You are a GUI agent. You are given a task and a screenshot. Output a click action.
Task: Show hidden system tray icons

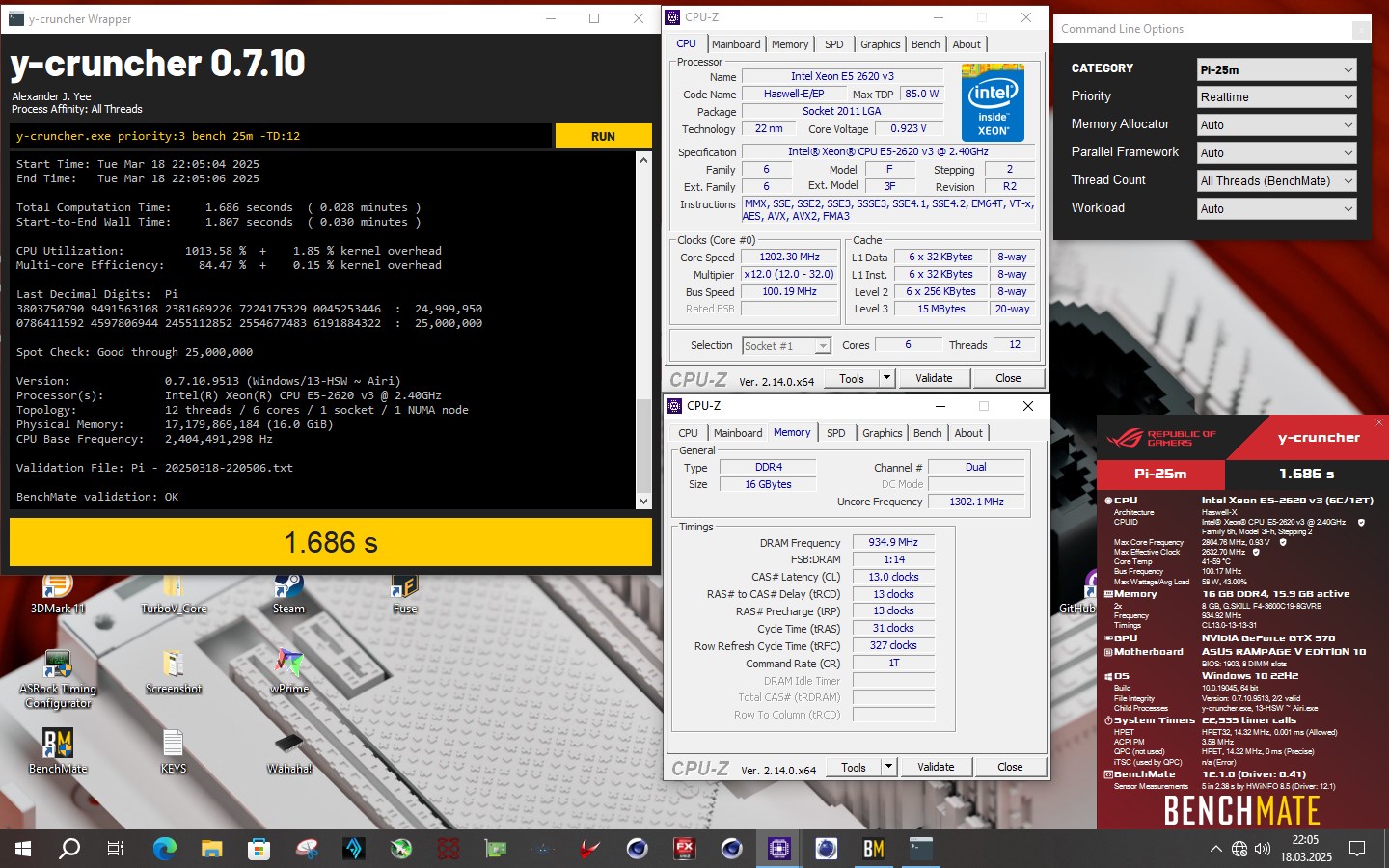point(1215,850)
